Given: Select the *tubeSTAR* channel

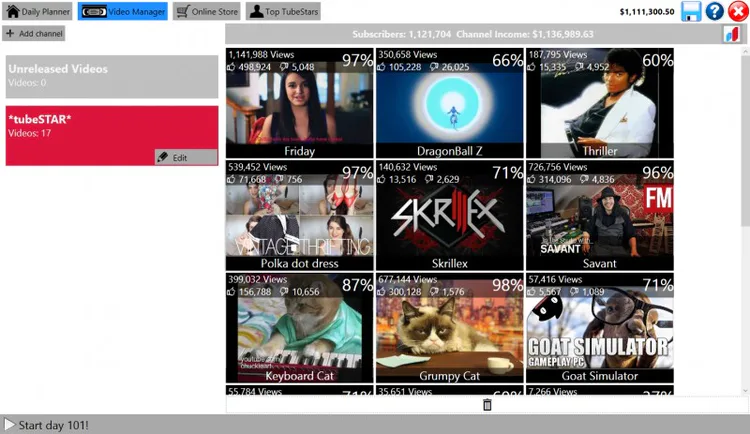Looking at the screenshot, I should point(112,135).
